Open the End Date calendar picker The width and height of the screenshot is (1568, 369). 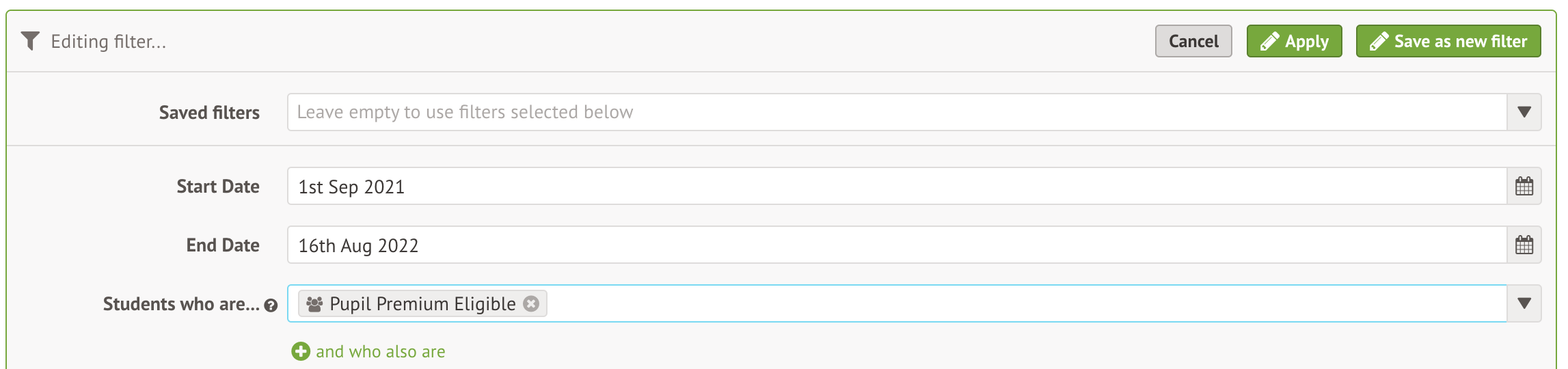click(x=1524, y=245)
